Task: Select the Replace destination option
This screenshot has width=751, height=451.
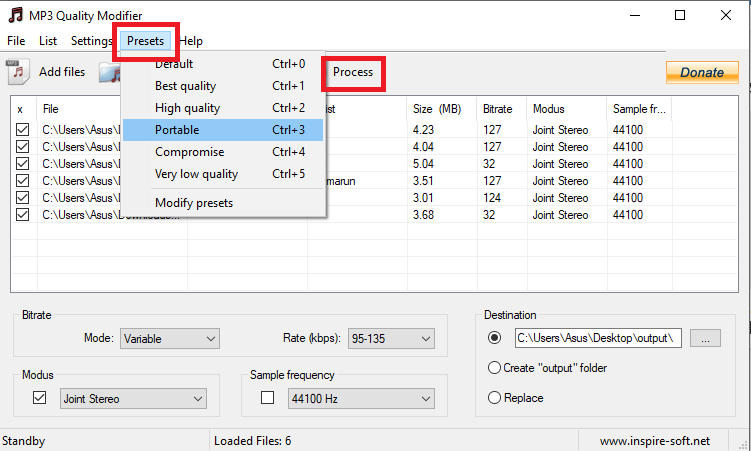Action: 515,398
